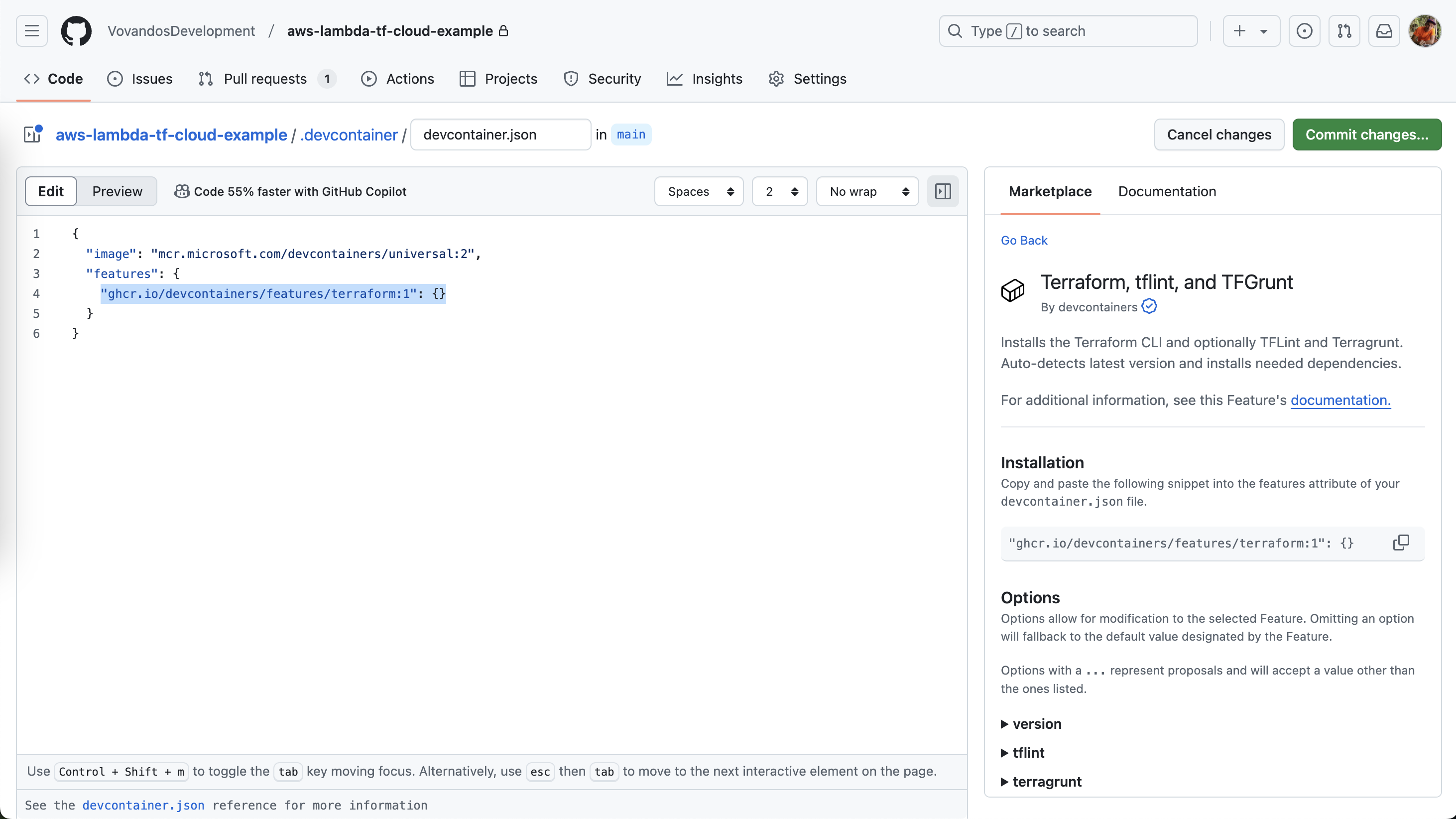The height and width of the screenshot is (819, 1456).
Task: Open the Spaces indentation dropdown
Action: click(x=699, y=191)
